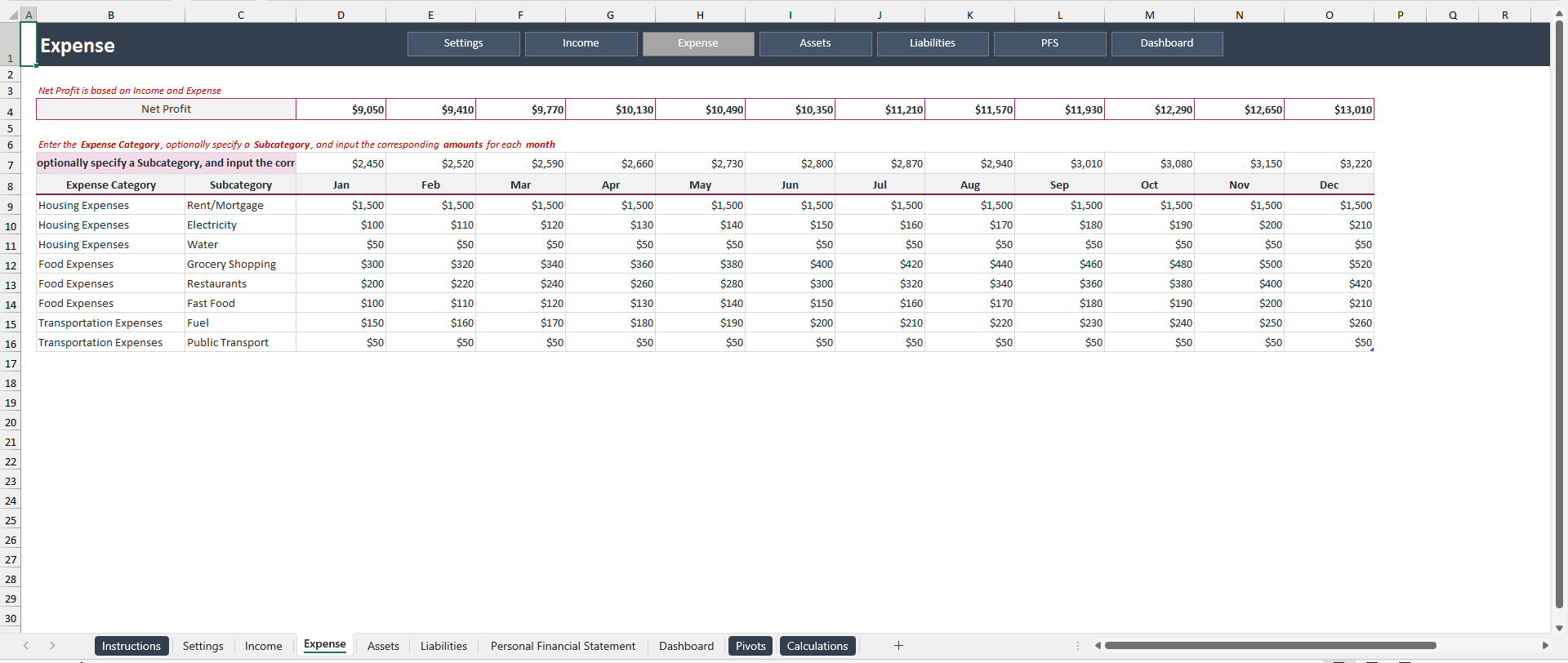Viewport: 1568px width, 663px height.
Task: Select Grocery Shopping Dec value $520
Action: coord(1329,264)
